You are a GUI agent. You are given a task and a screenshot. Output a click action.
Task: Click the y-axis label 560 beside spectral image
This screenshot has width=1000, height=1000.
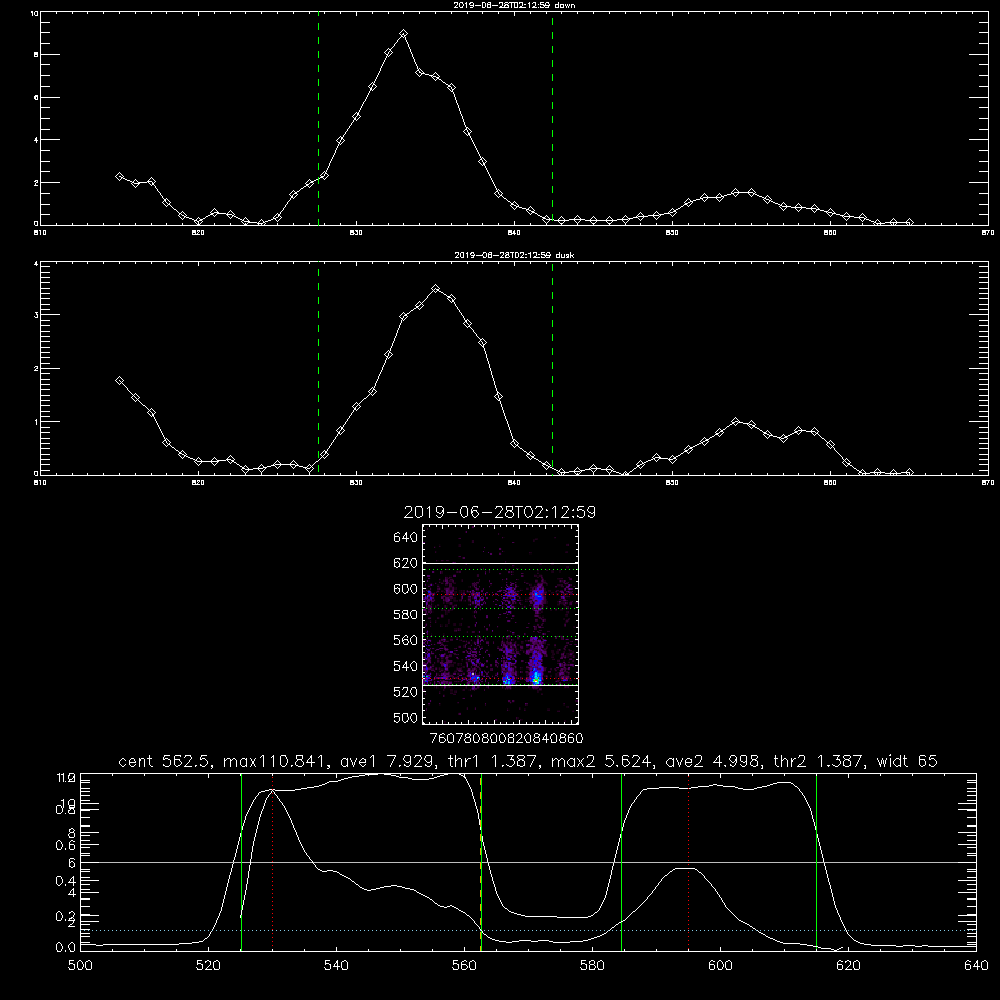tap(406, 640)
